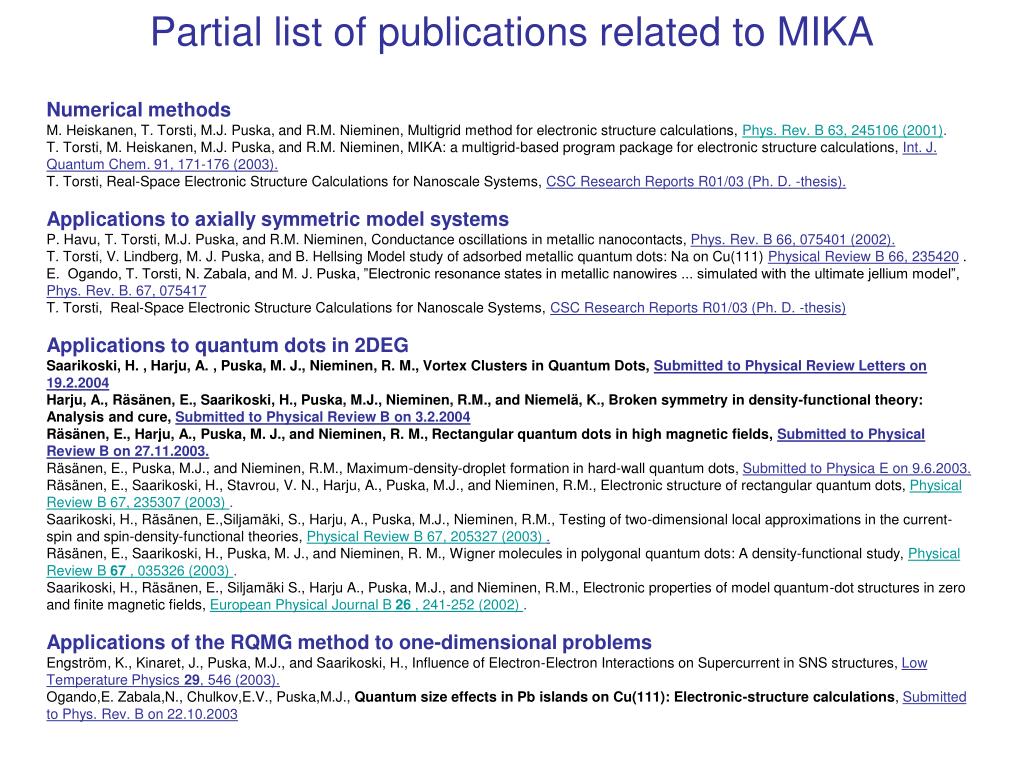The image size is (1024, 768).
Task: Open Submitted to Phys. Rev. B on 22.10.2003 link
Action: point(142,714)
